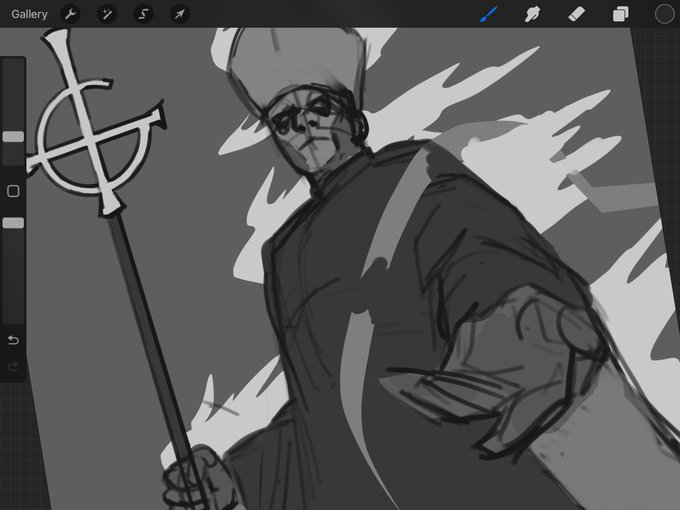Click the brush size slider handle
The height and width of the screenshot is (510, 680).
pos(13,137)
